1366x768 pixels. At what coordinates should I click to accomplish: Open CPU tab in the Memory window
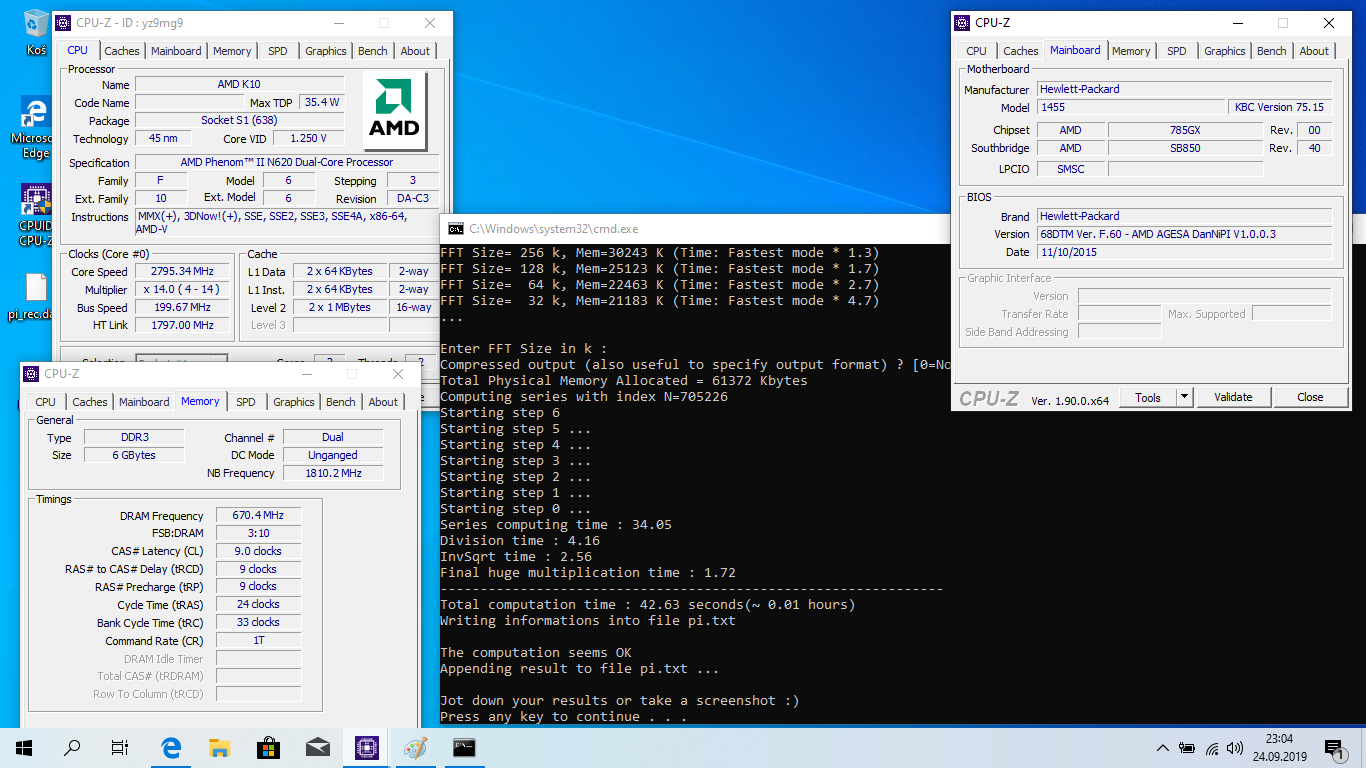click(45, 402)
